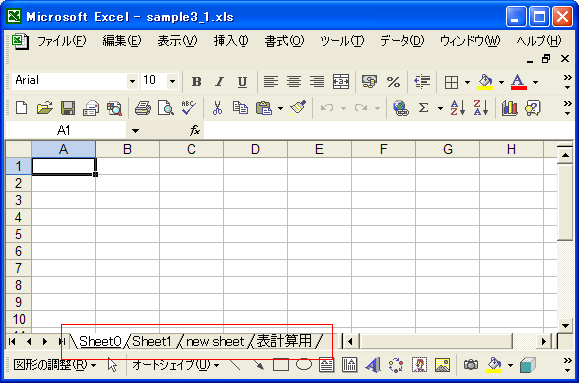This screenshot has width=579, height=383.
Task: Decrease indent icon
Action: pyautogui.click(x=422, y=82)
